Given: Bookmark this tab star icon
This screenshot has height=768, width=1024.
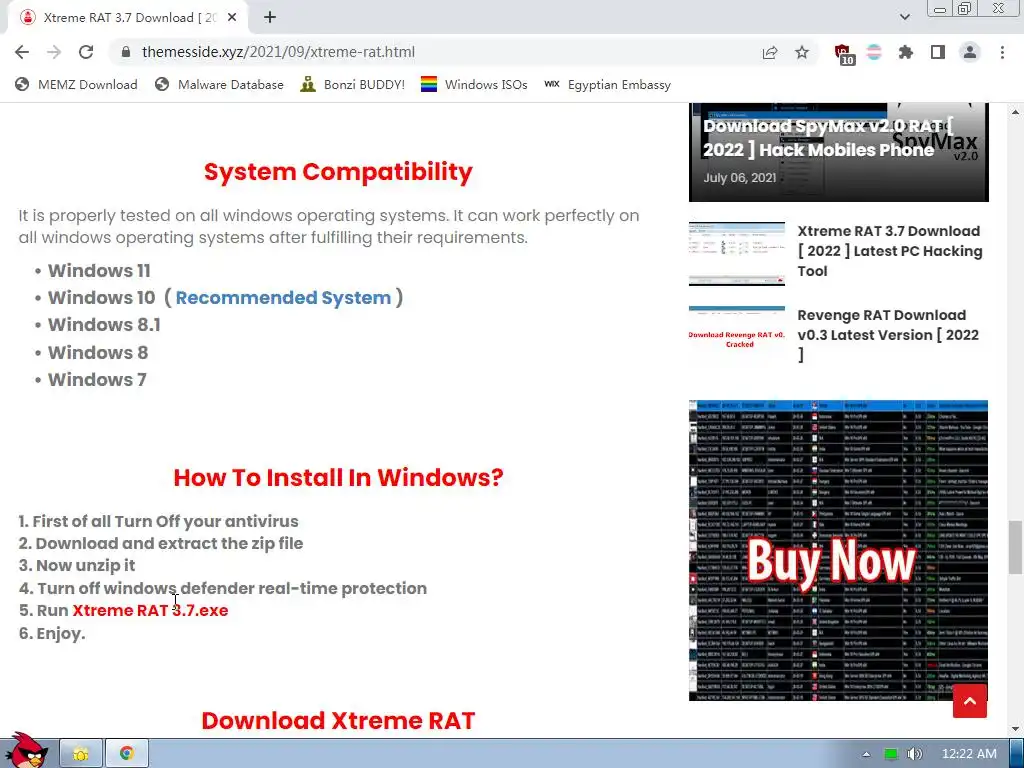Looking at the screenshot, I should point(802,52).
